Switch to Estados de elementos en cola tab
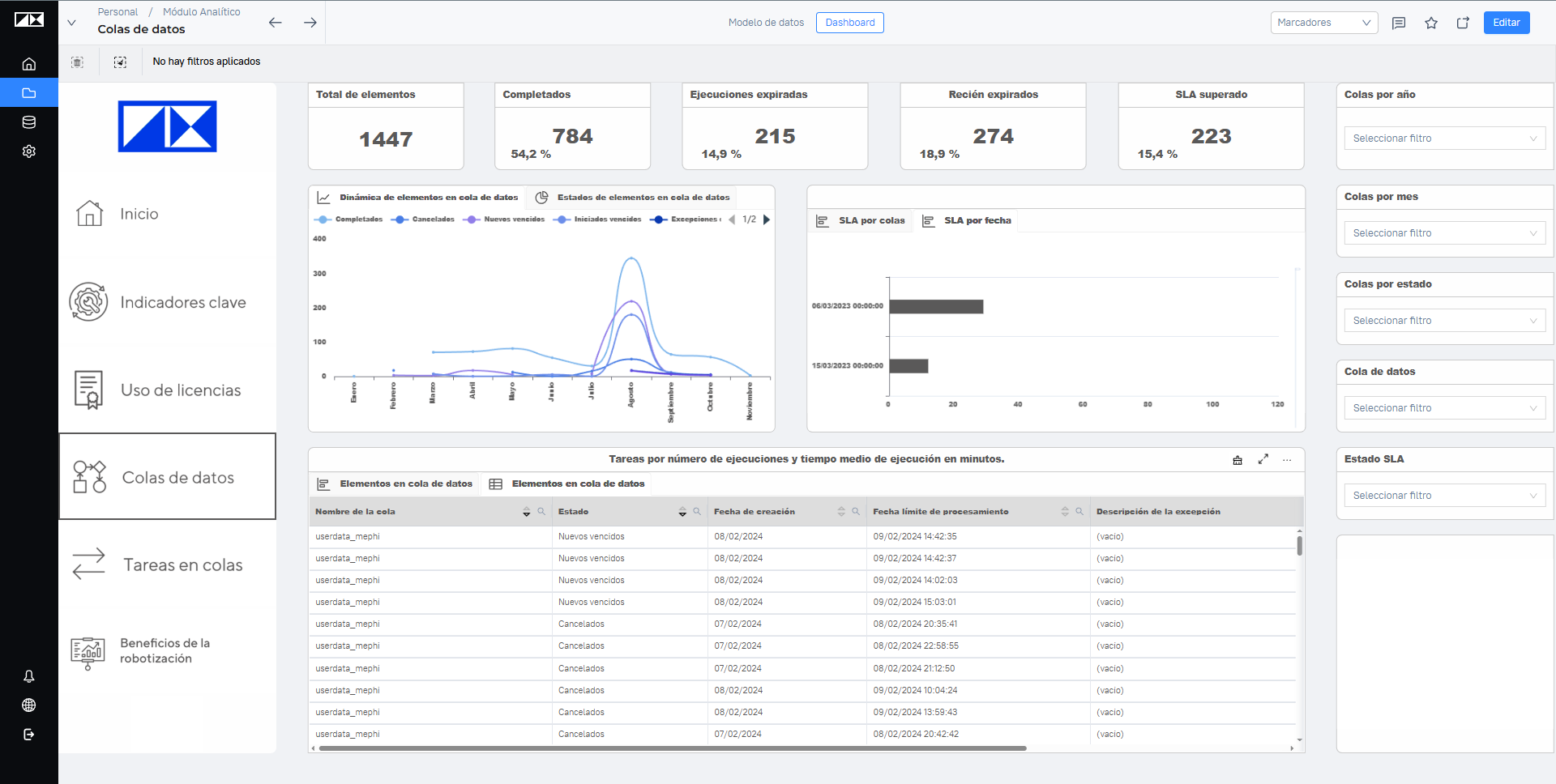 coord(633,198)
